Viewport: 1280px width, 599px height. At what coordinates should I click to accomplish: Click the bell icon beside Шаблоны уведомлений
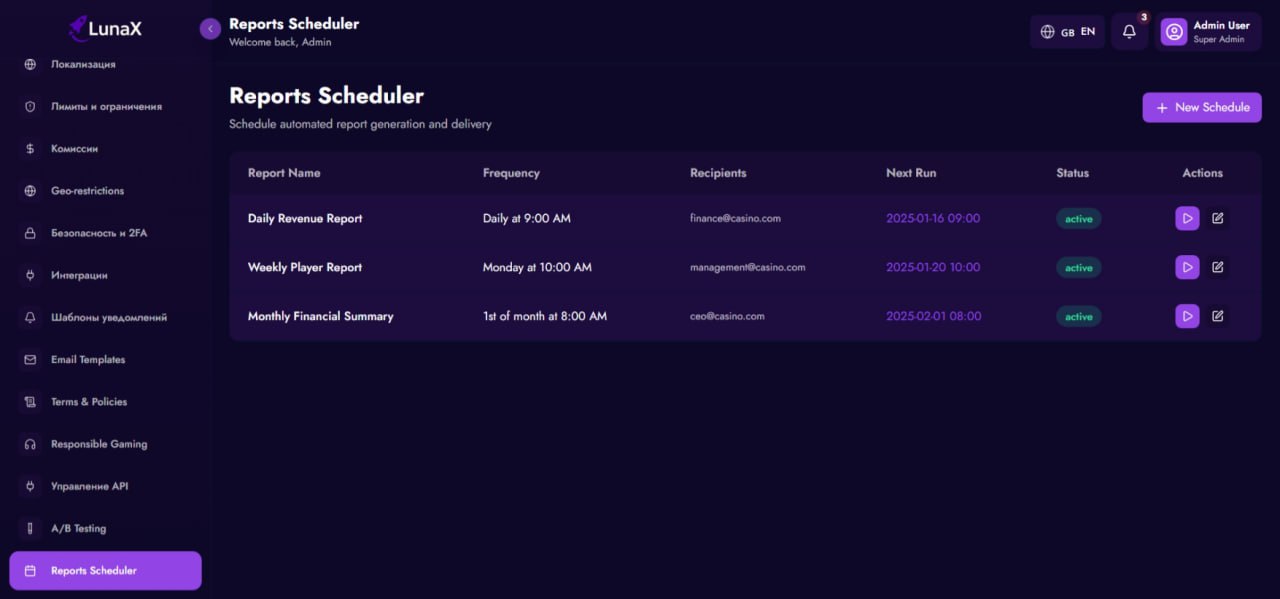(x=30, y=317)
